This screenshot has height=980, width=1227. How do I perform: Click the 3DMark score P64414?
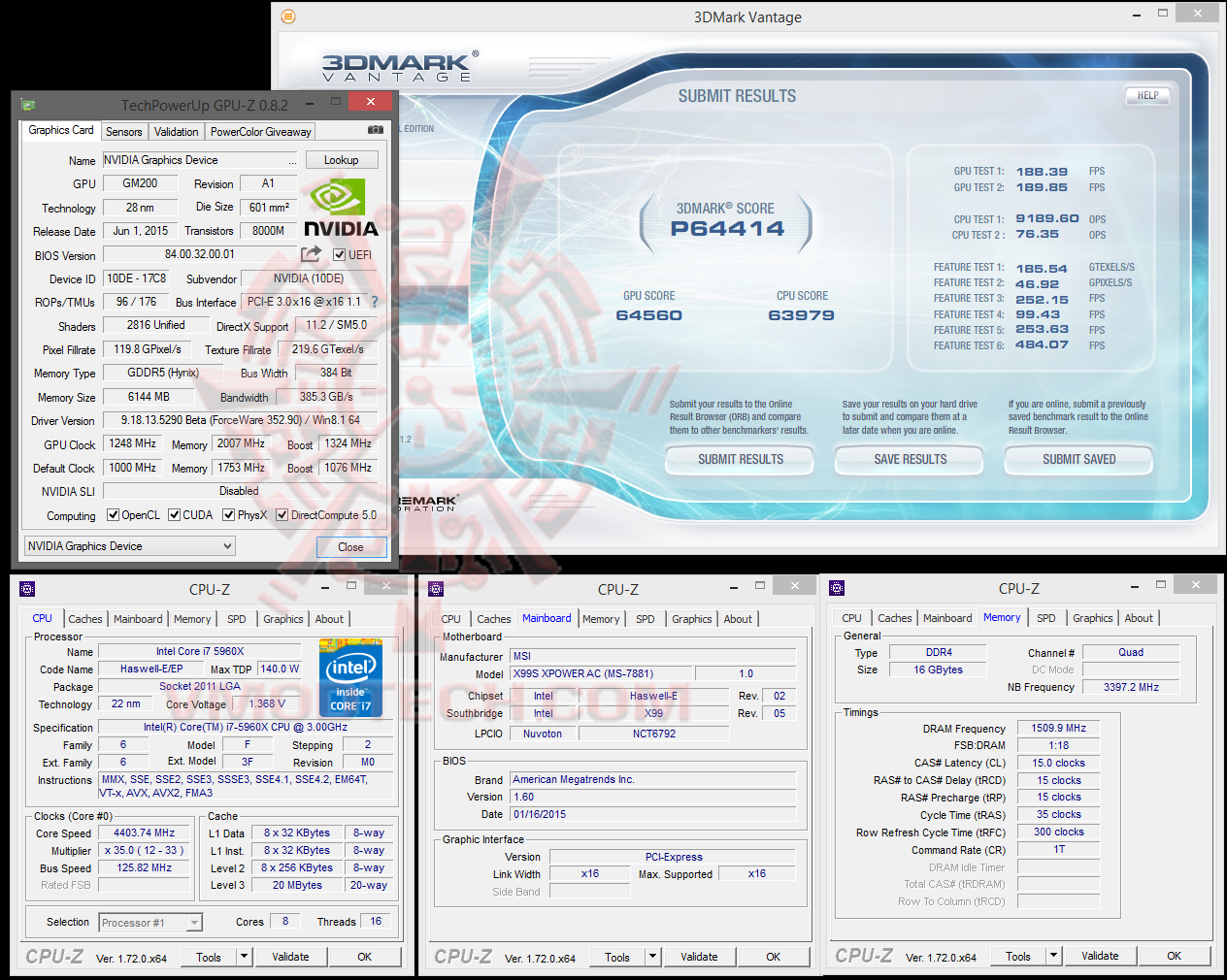[727, 229]
